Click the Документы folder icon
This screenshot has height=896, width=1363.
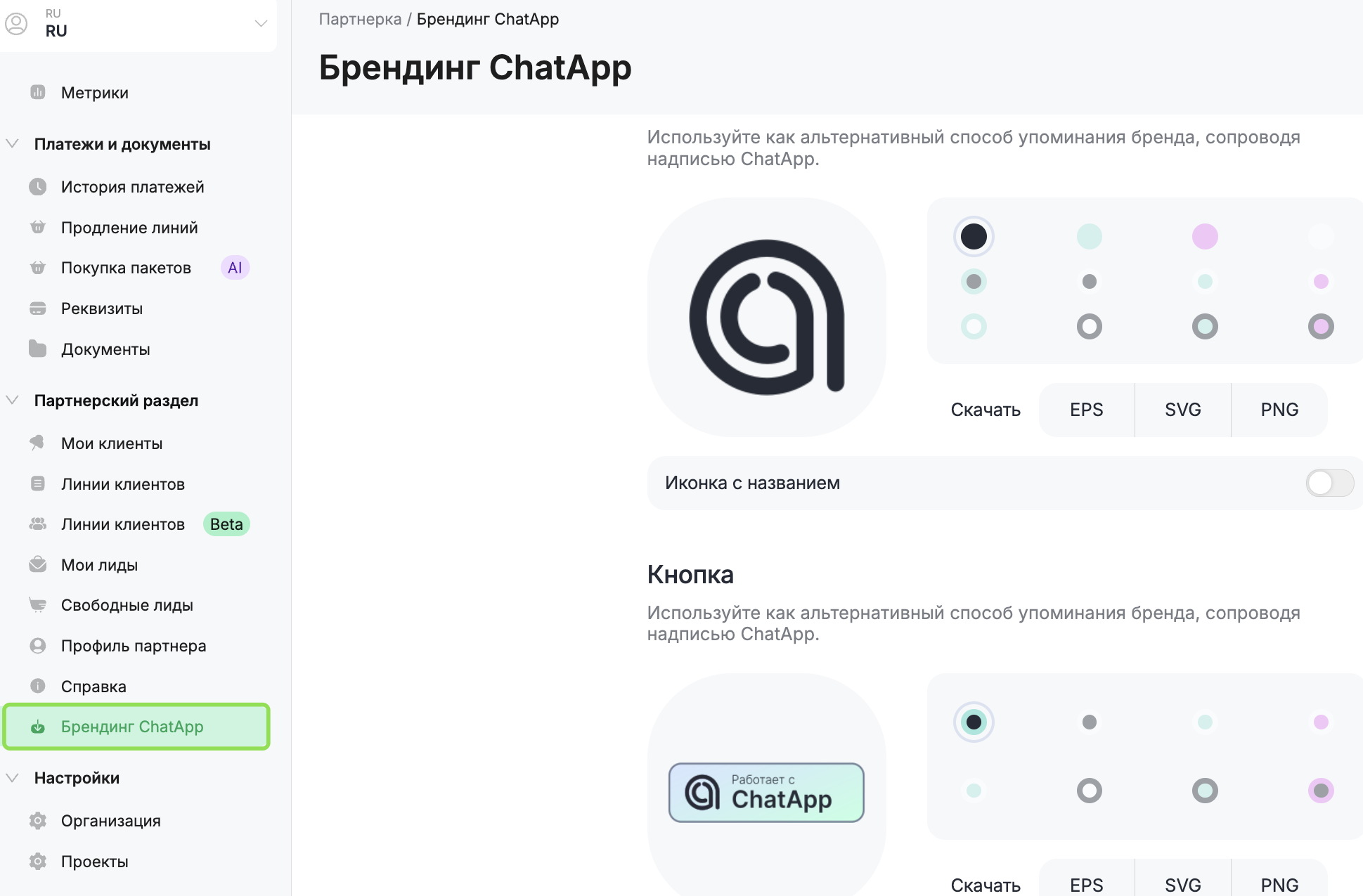point(38,349)
